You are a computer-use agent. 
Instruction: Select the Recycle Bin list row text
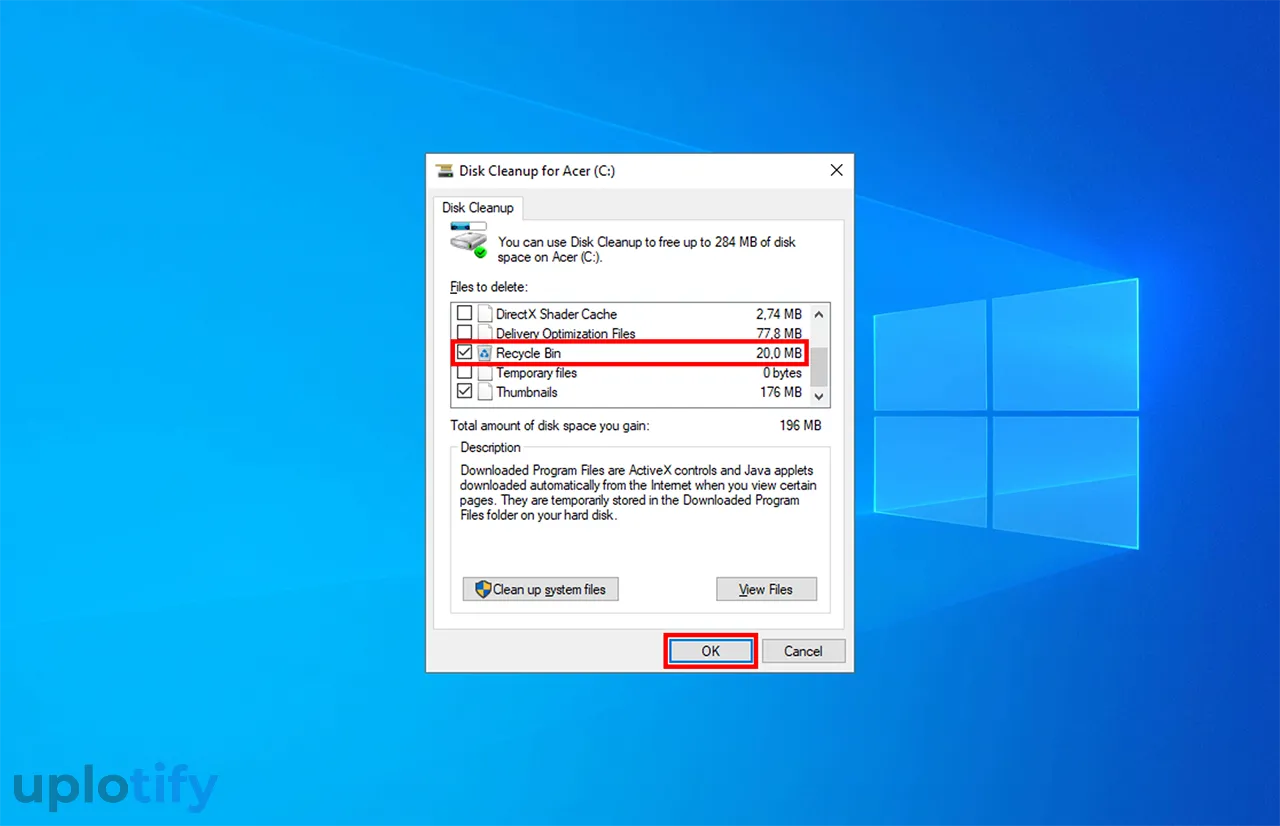pyautogui.click(x=529, y=353)
